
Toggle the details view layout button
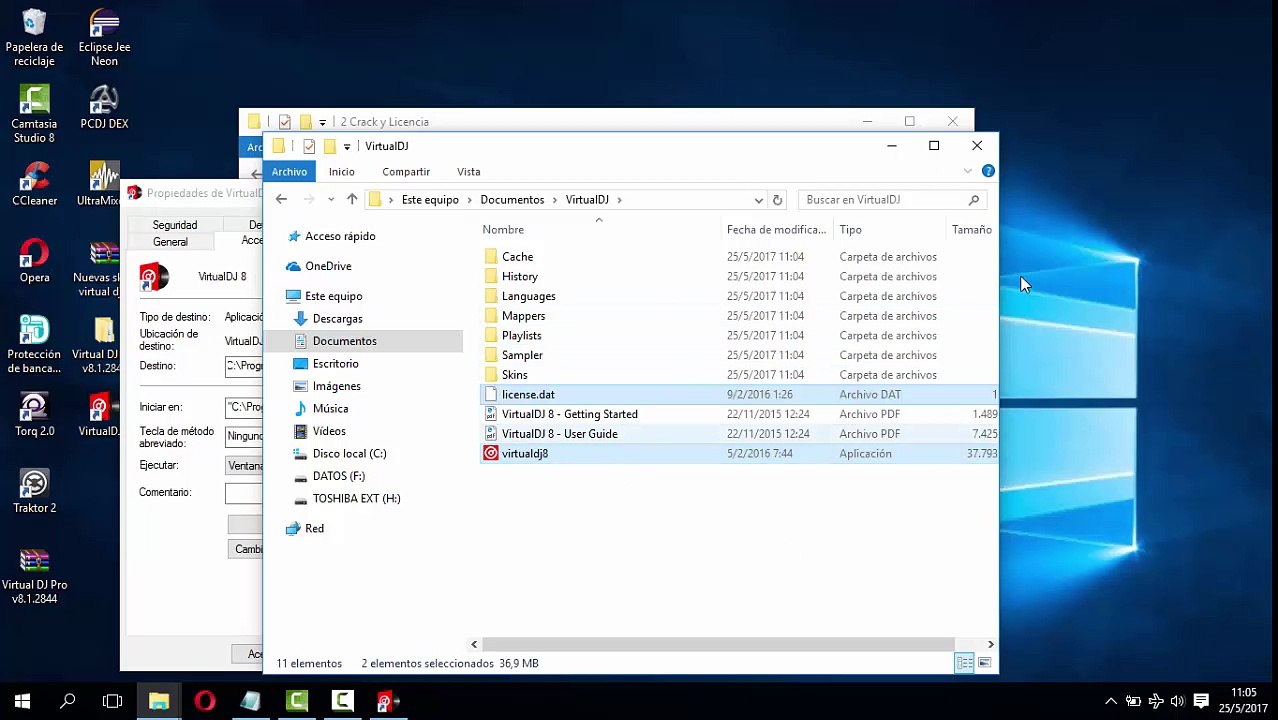964,663
